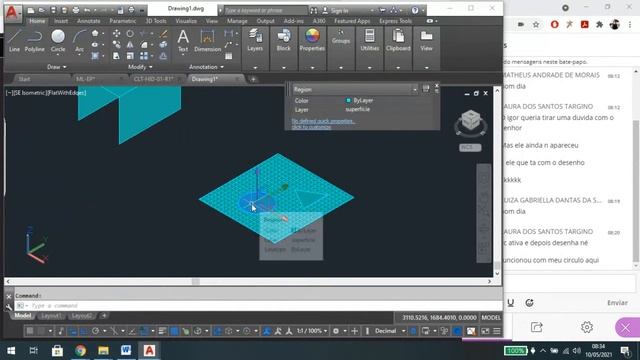Expand the arrow under Properties panel
The width and height of the screenshot is (640, 360).
(312, 67)
